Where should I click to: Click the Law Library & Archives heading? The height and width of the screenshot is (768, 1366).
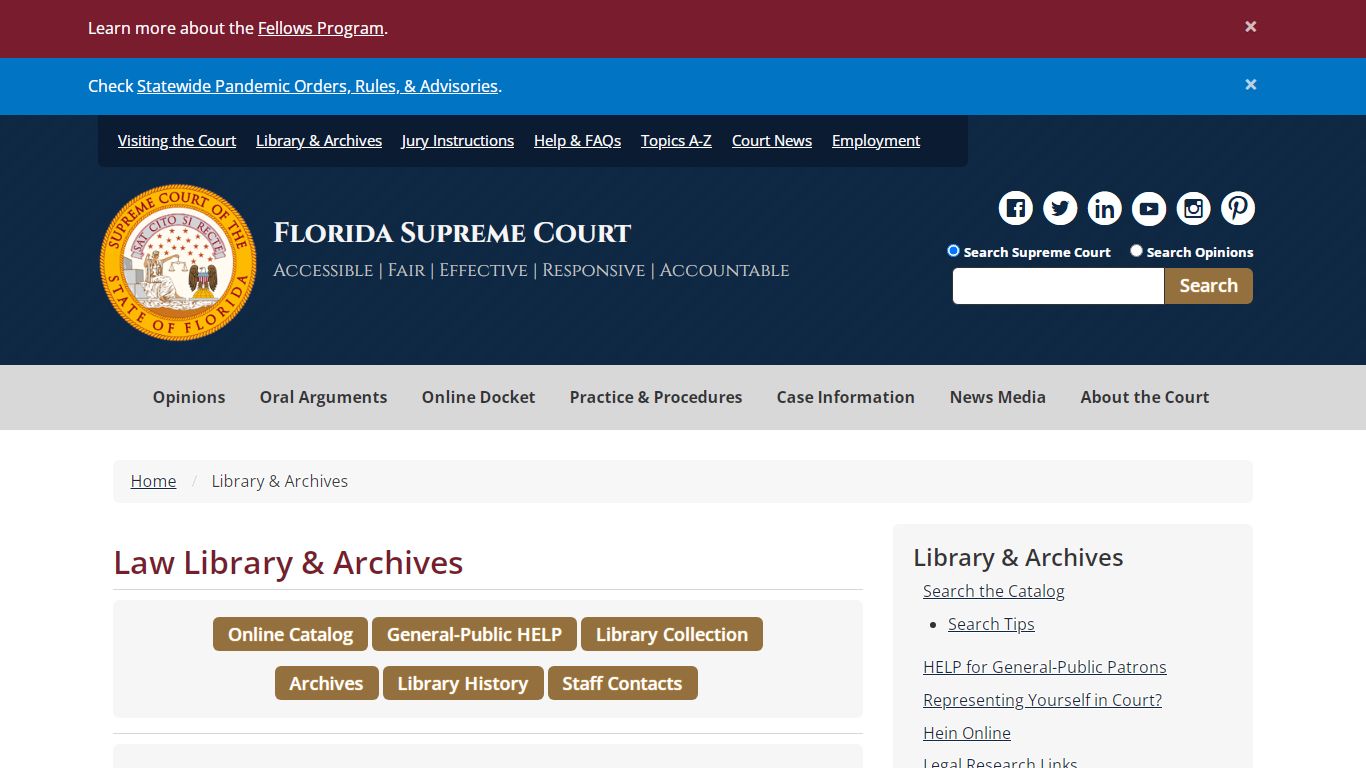click(288, 563)
